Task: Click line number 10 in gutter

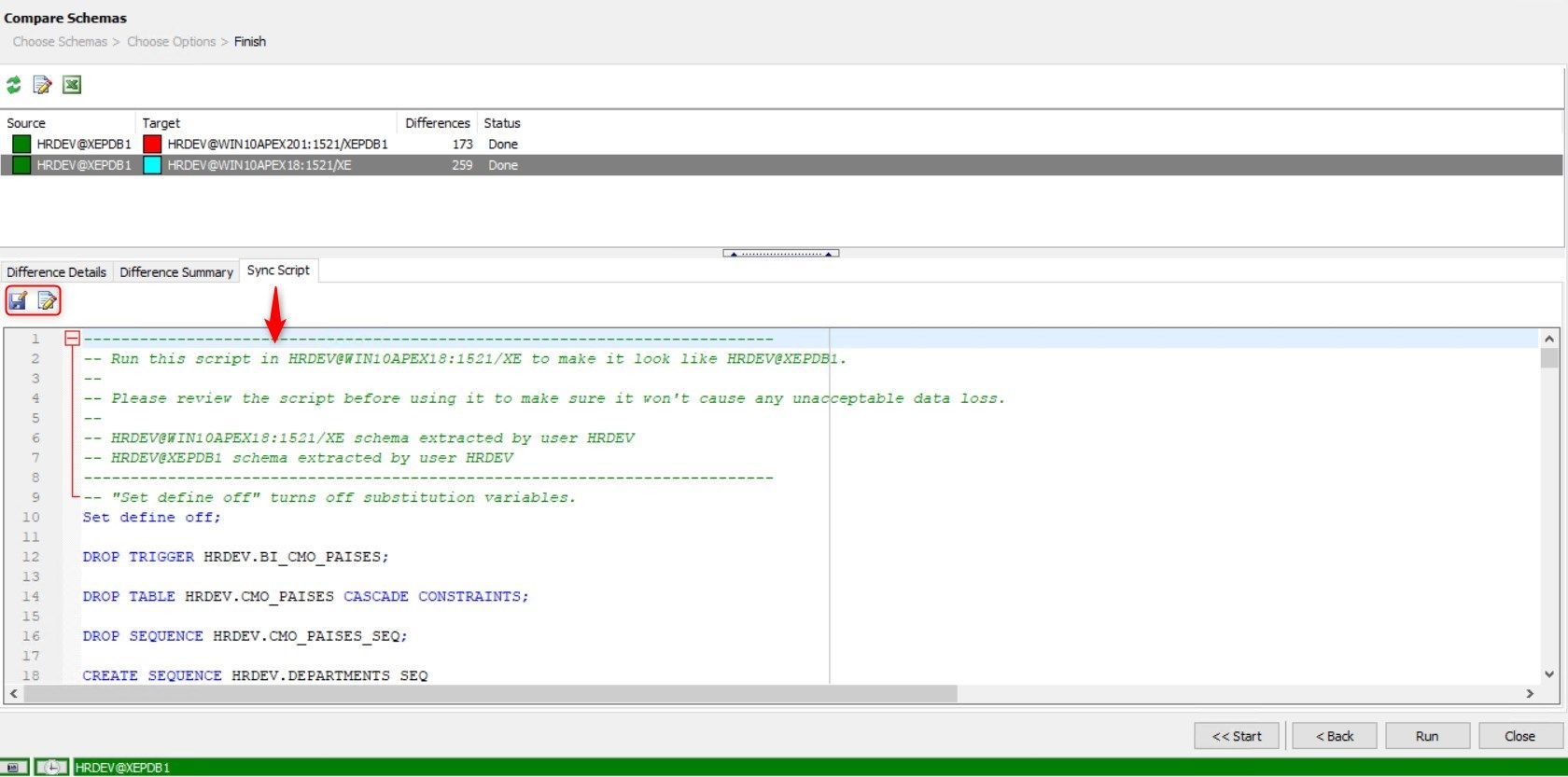Action: (31, 517)
